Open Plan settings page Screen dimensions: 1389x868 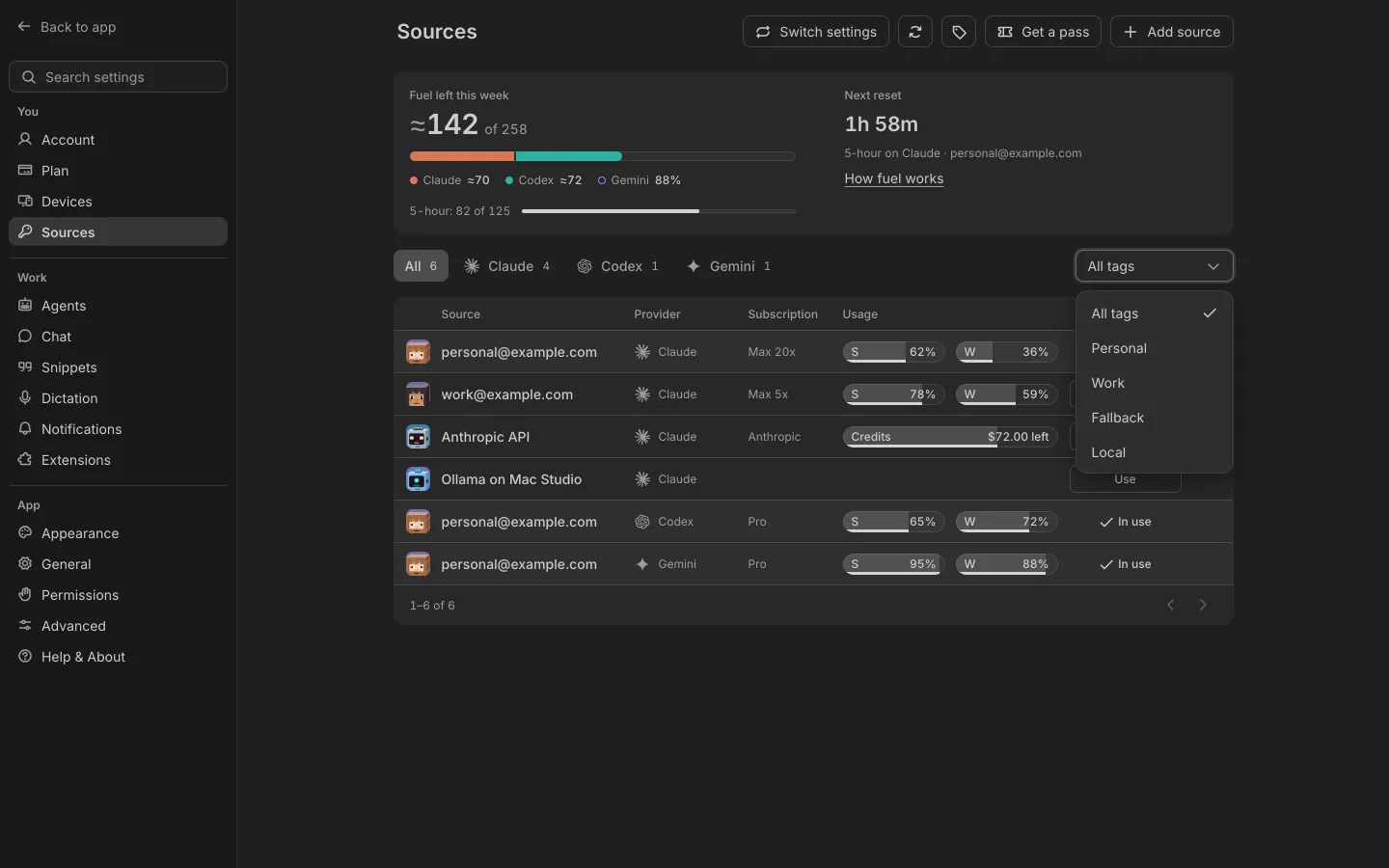[x=118, y=171]
